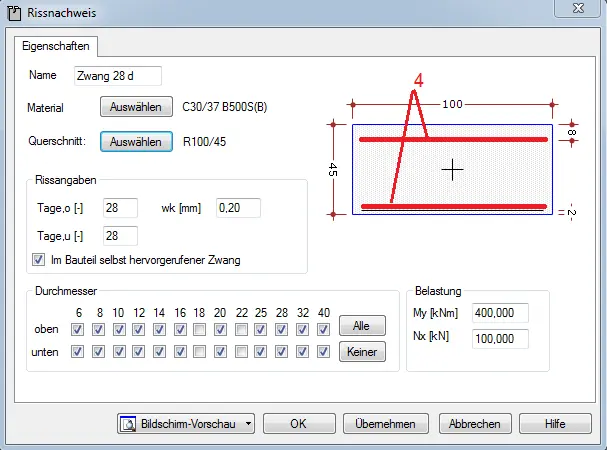
Task: Toggle unten diameter 32 checkbox
Action: 302,352
